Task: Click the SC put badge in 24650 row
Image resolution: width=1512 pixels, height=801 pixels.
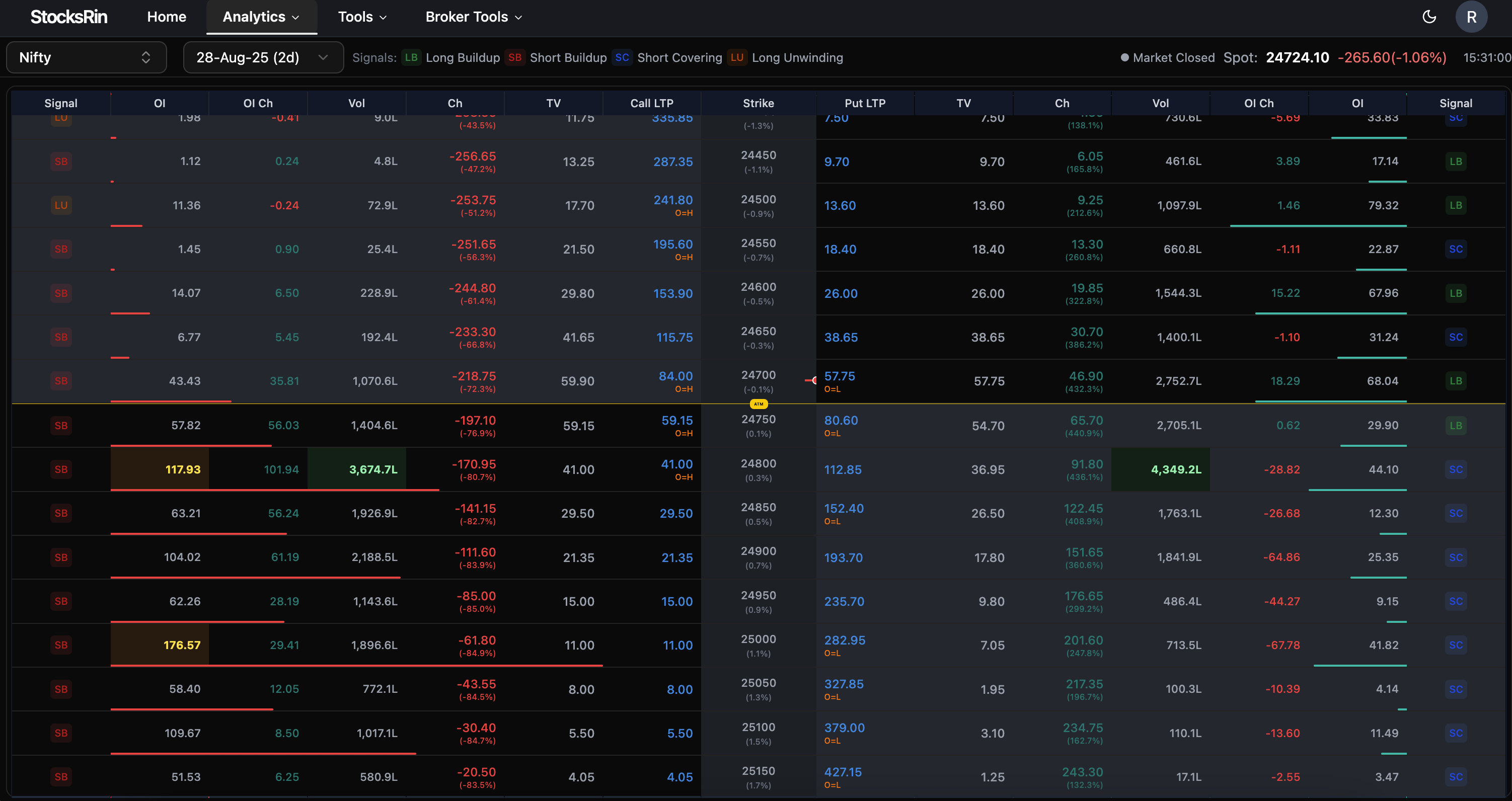Action: (x=1456, y=337)
